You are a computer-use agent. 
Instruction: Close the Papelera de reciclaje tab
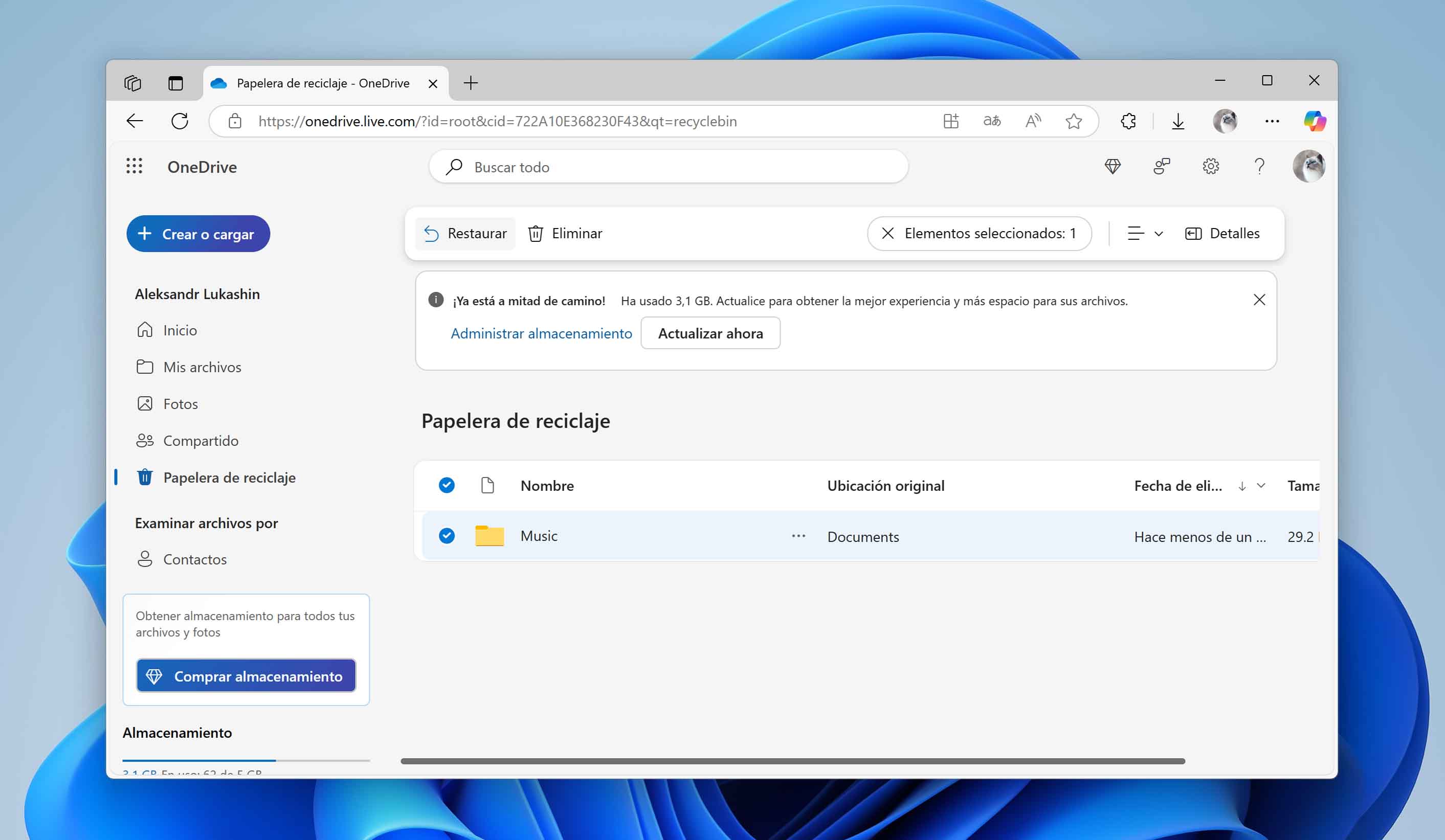pos(433,84)
